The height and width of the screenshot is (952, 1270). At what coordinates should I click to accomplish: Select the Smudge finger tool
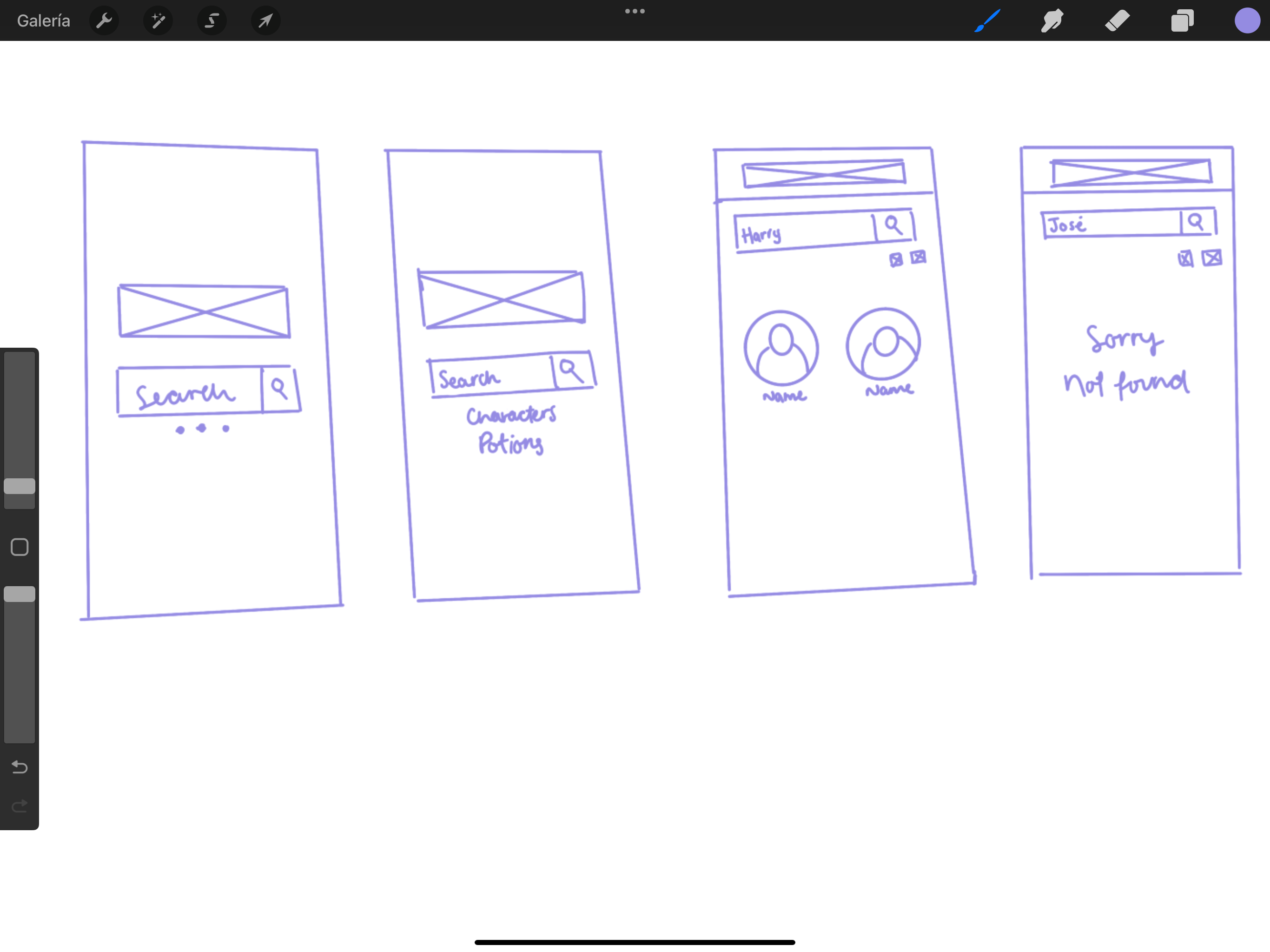pyautogui.click(x=1052, y=20)
